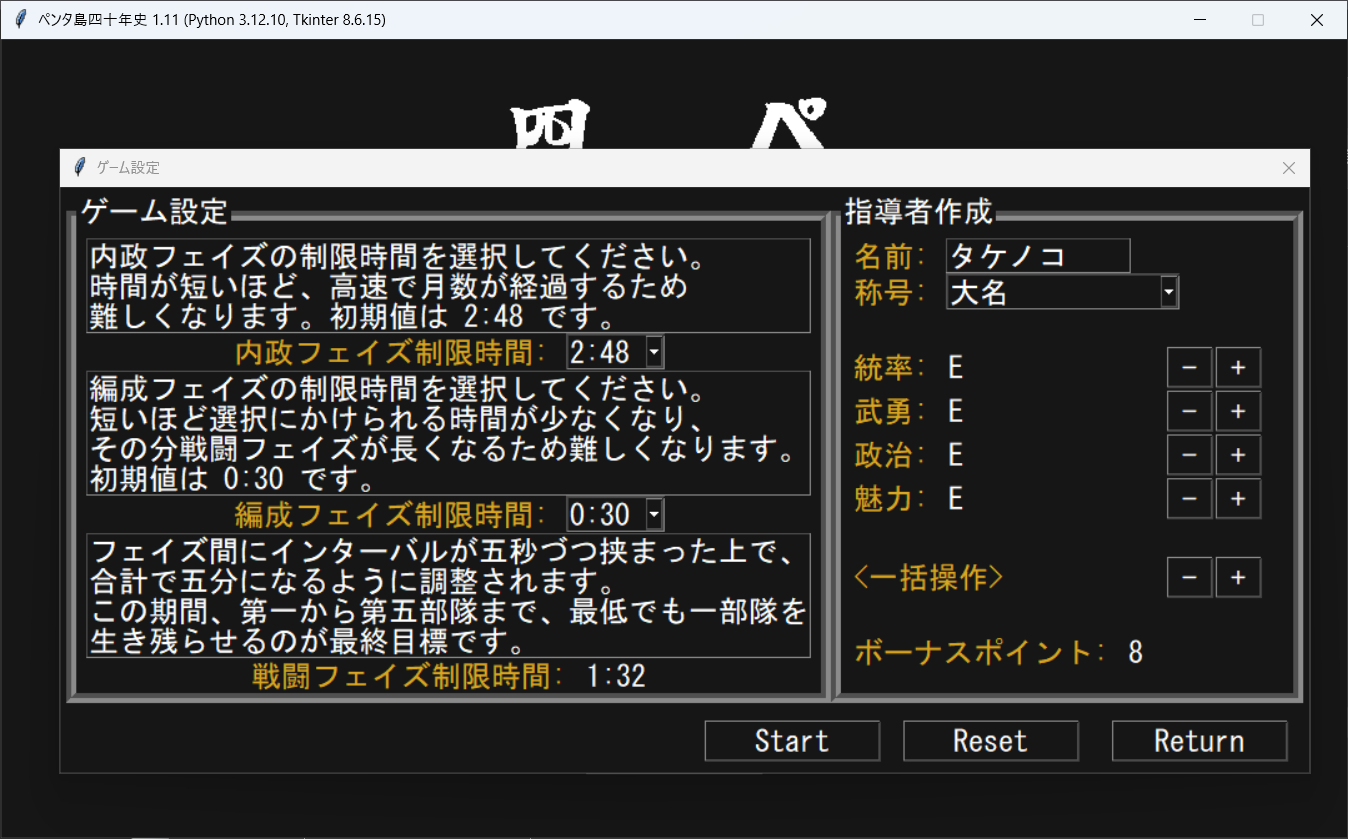This screenshot has width=1348, height=839.
Task: Increase the 統率 stat with its plus button
Action: tap(1238, 367)
